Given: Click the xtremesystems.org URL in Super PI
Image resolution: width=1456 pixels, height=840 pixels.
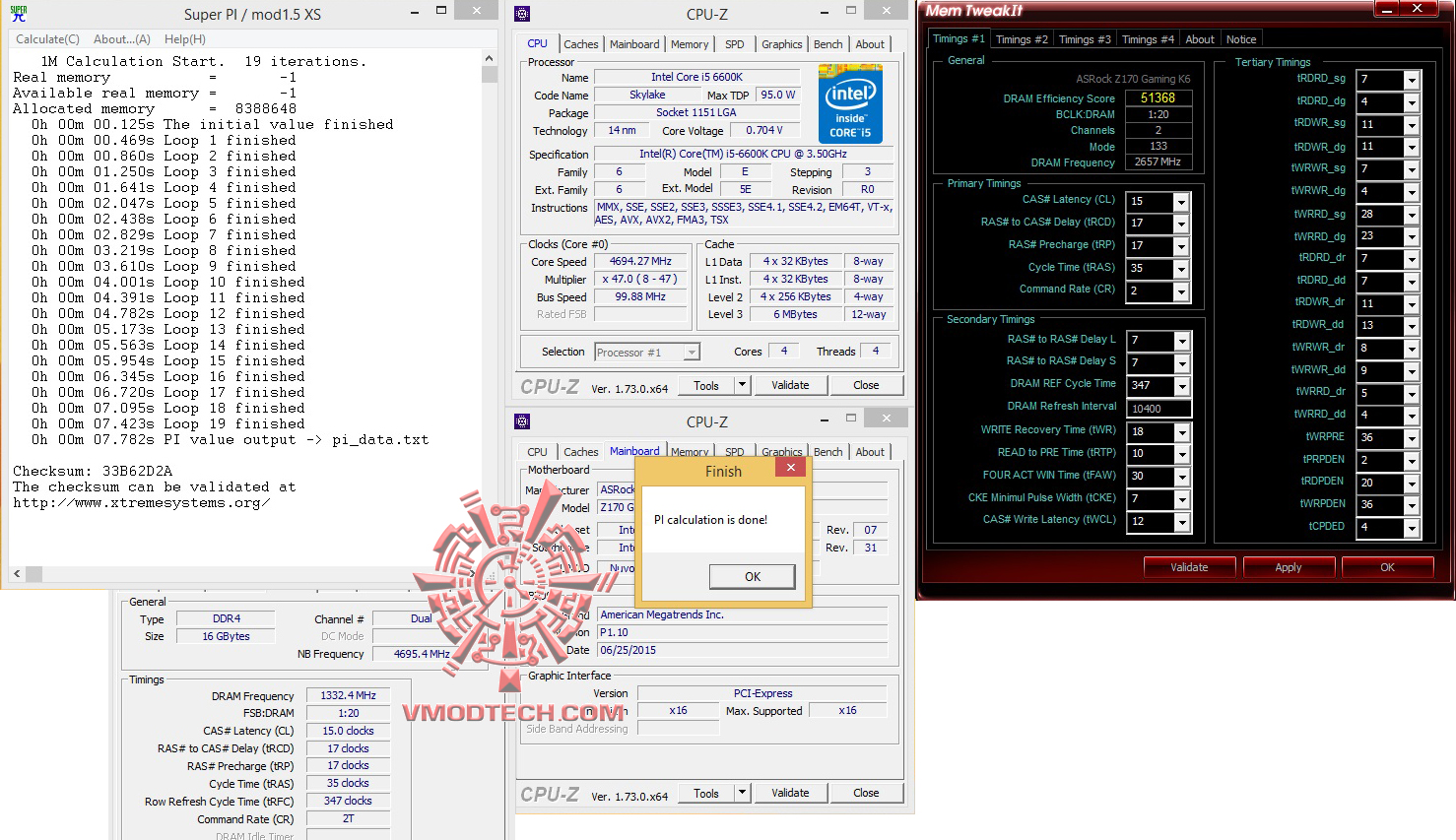Looking at the screenshot, I should (141, 503).
